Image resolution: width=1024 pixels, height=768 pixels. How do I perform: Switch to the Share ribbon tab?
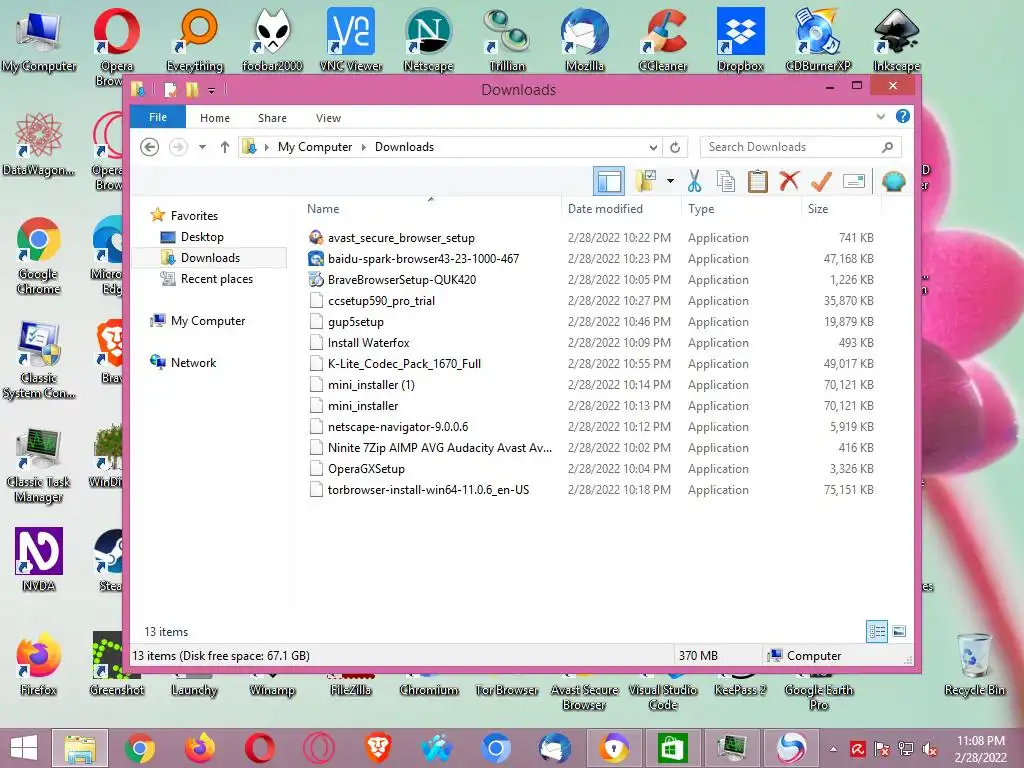coord(272,118)
